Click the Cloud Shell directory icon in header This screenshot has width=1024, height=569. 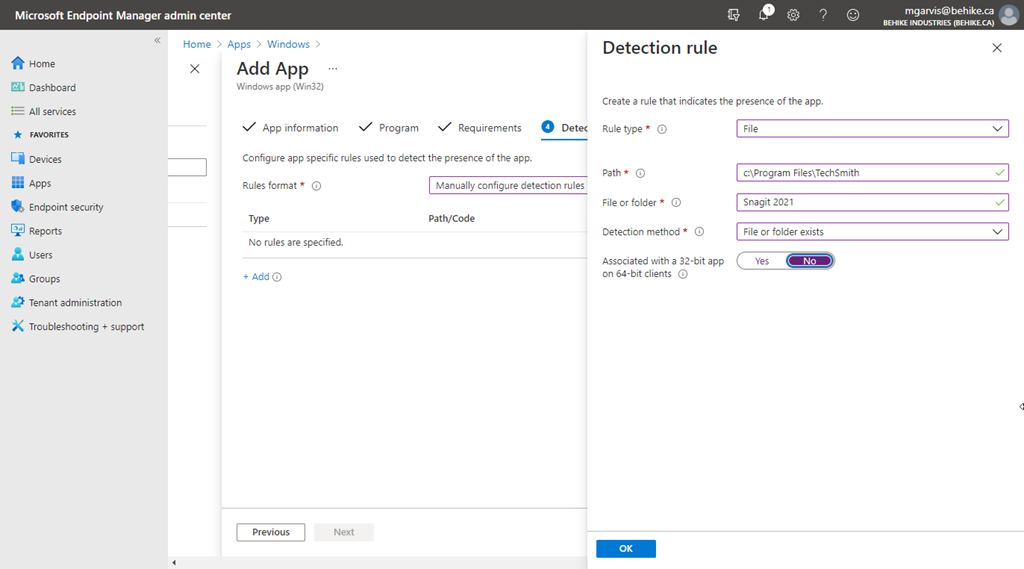pyautogui.click(x=734, y=15)
